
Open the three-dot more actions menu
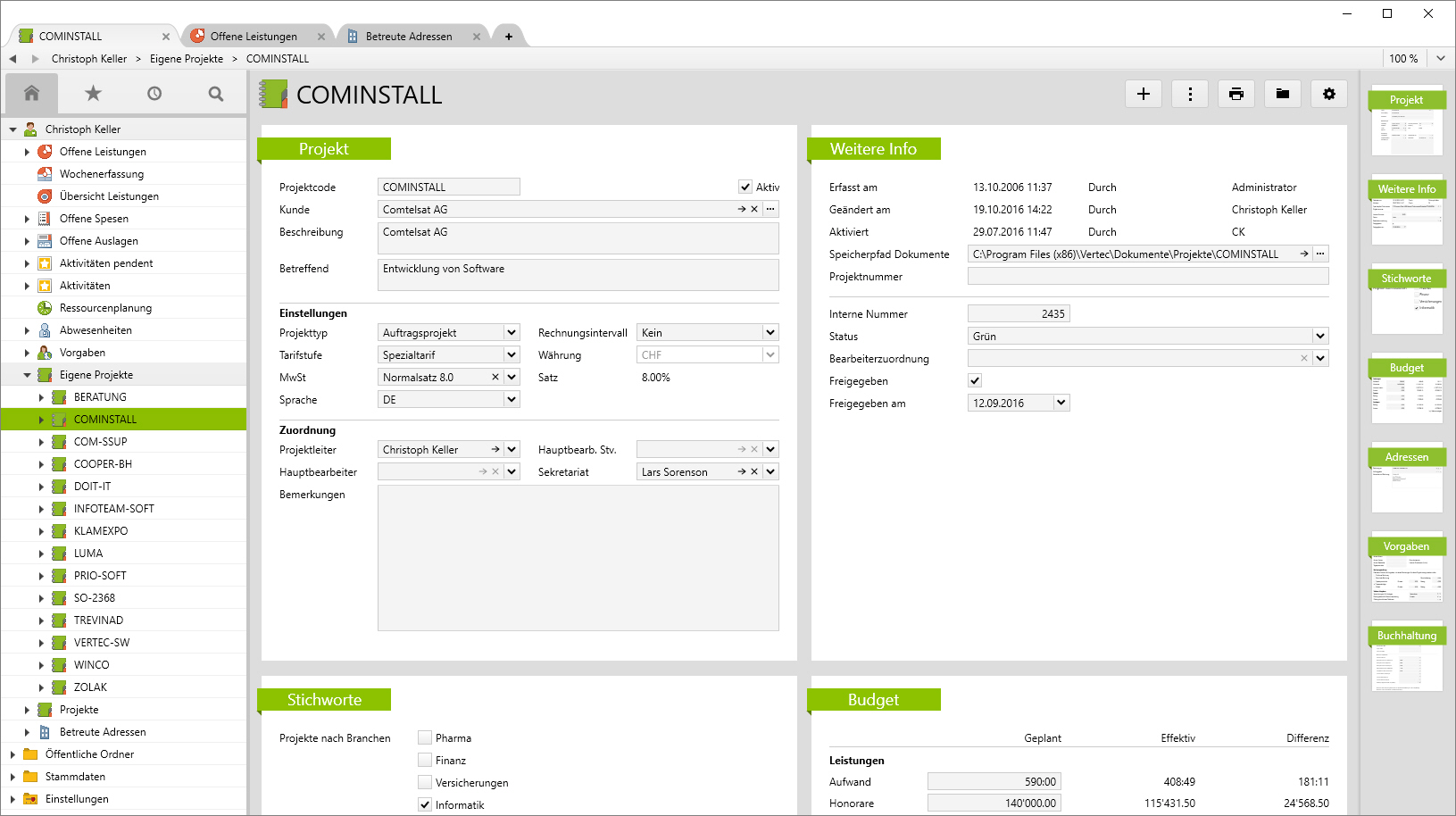click(x=1190, y=94)
